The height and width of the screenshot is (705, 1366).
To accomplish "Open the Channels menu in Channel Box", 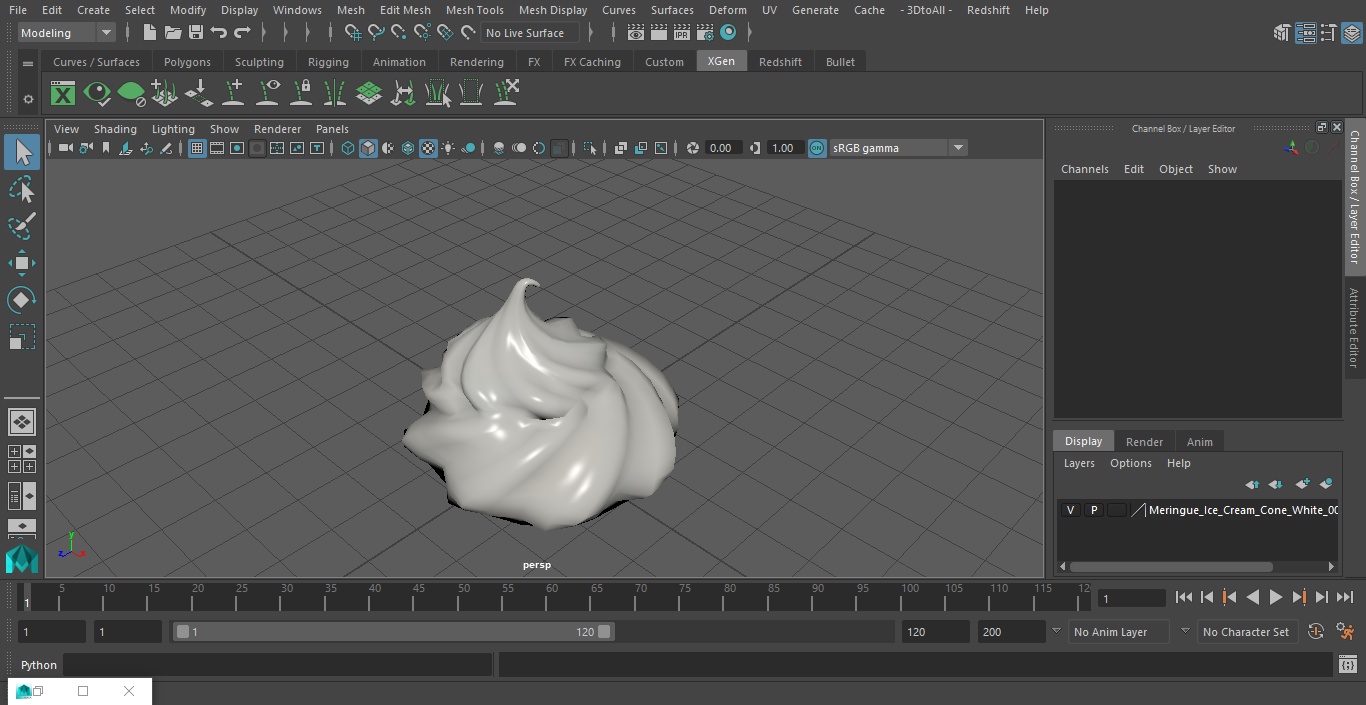I will pyautogui.click(x=1084, y=169).
